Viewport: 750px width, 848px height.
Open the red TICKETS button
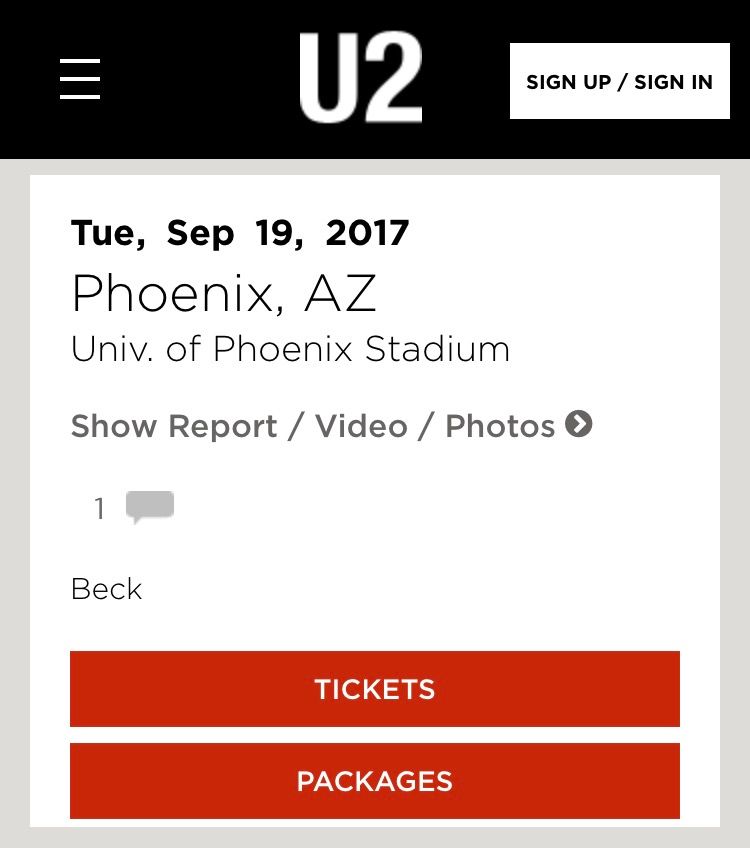tap(375, 689)
